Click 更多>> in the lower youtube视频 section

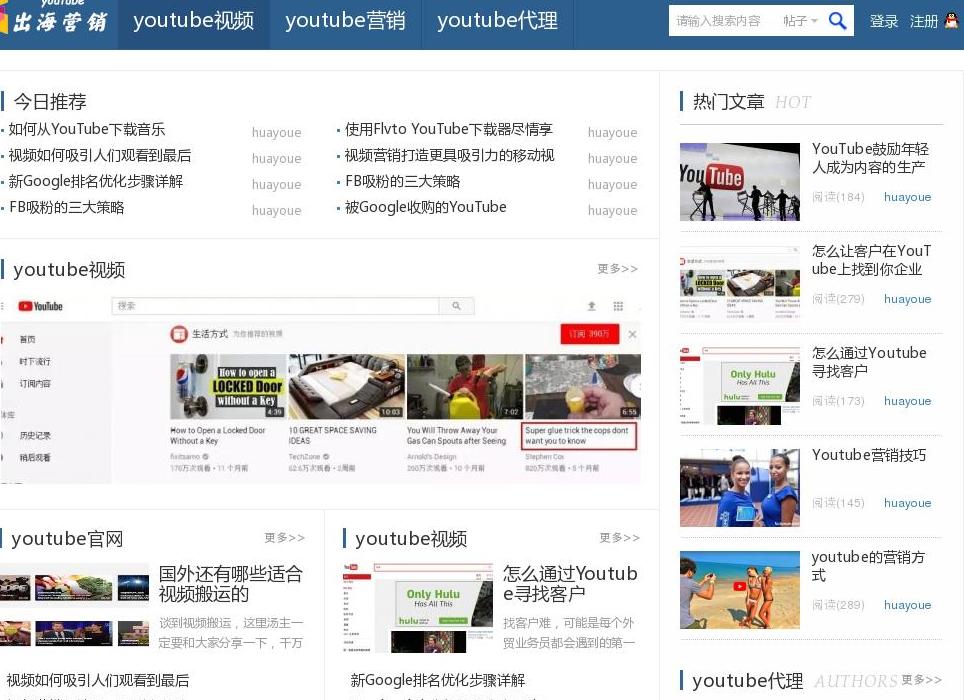point(619,538)
